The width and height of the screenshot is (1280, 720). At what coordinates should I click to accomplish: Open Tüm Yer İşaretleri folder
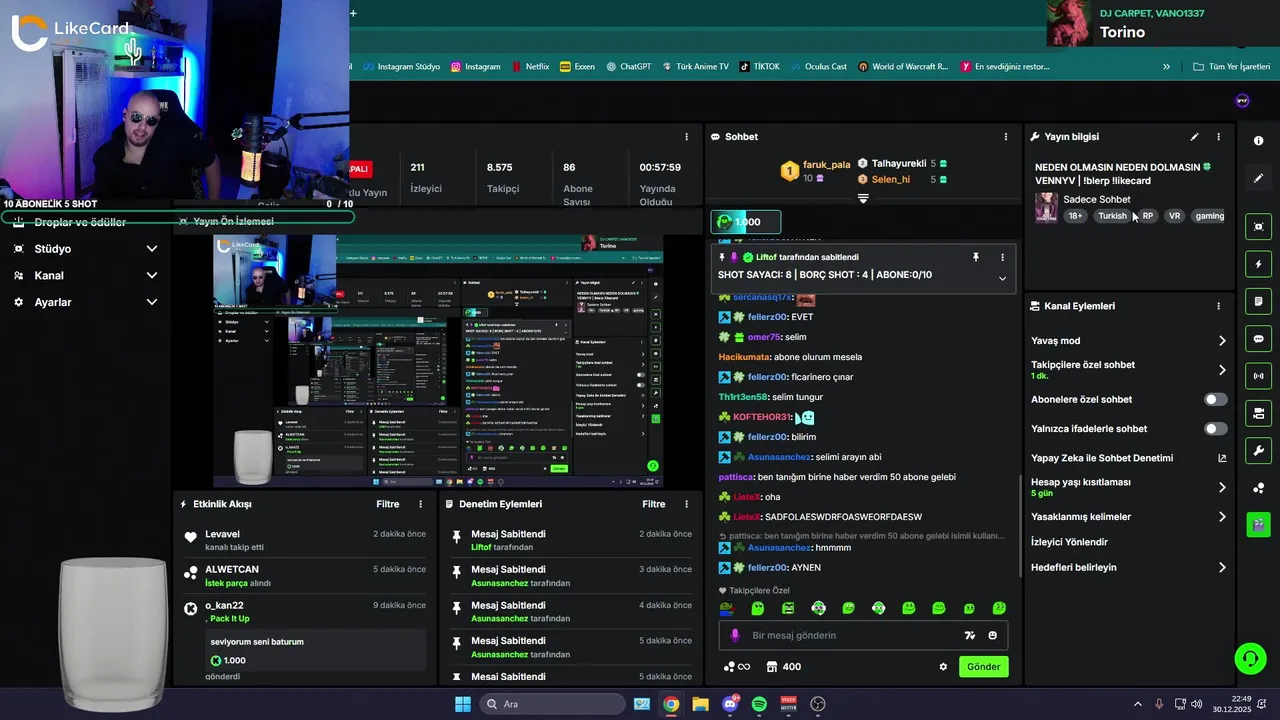click(1231, 67)
